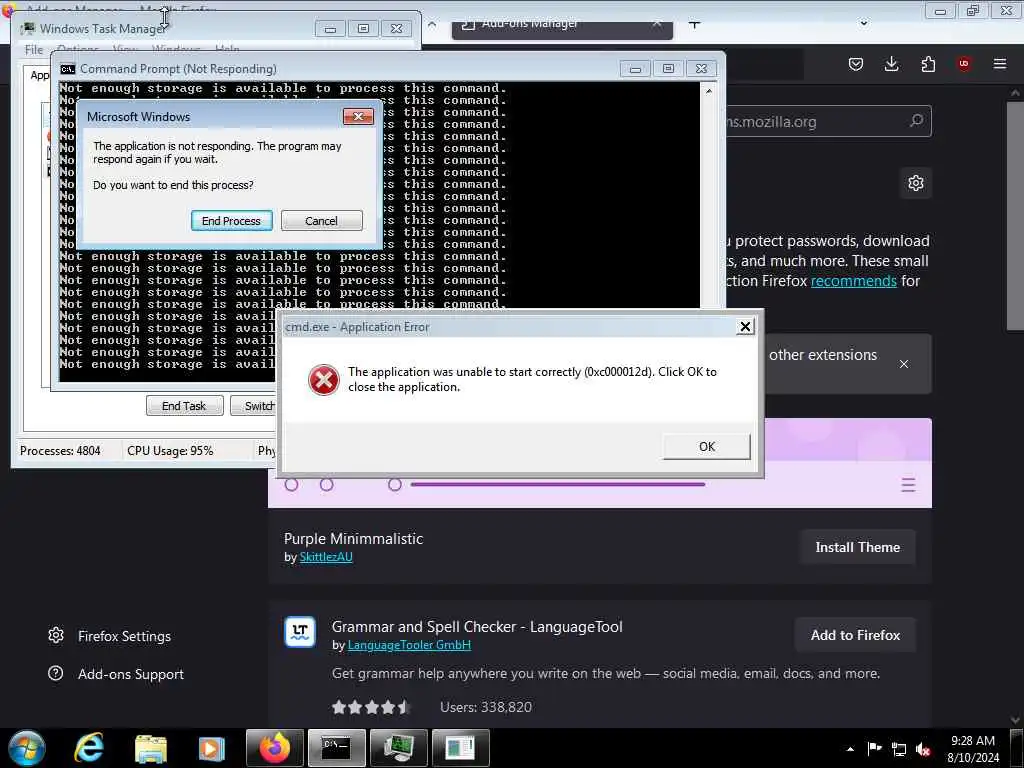Viewport: 1024px width, 768px height.
Task: Click LanguageTool star rating
Action: coord(370,707)
